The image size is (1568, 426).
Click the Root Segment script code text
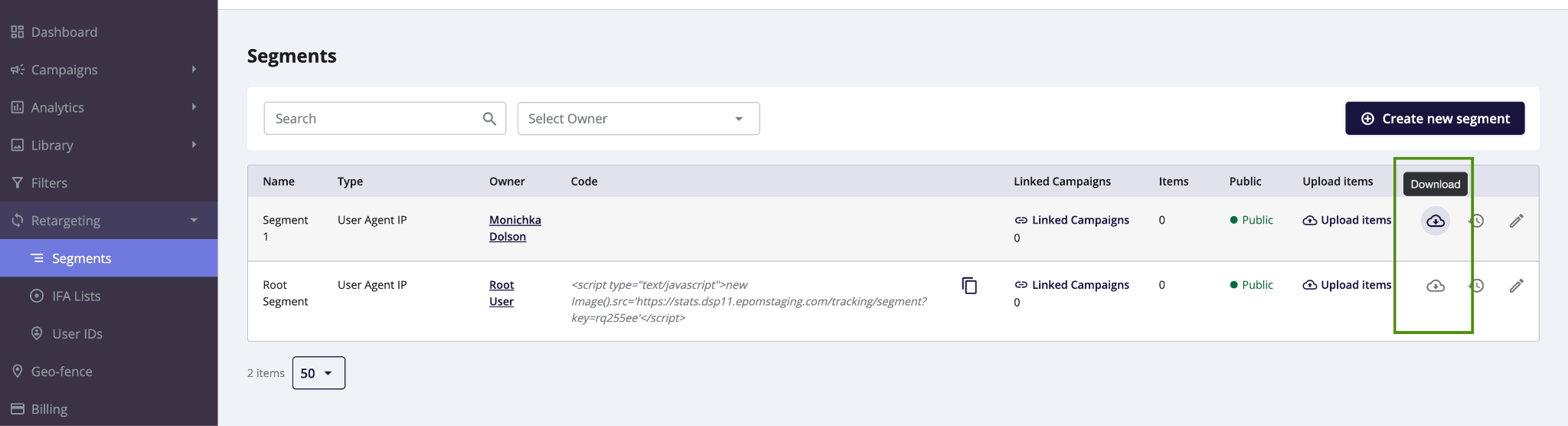749,301
